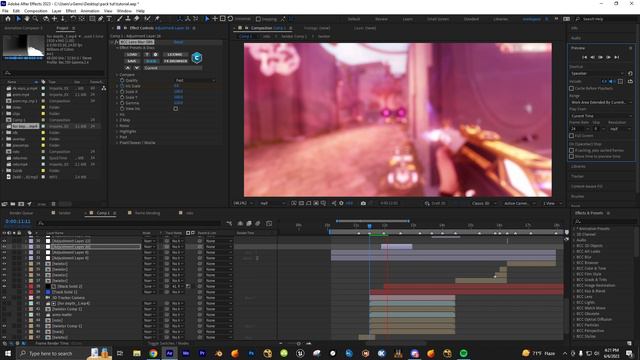
Task: Select the Rotation tool
Action: coord(73,19)
